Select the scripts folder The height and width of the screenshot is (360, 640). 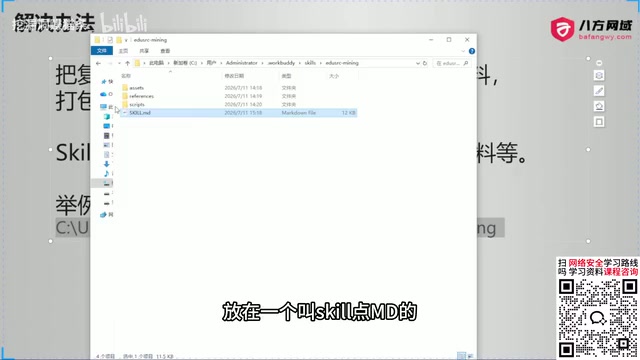pos(137,104)
